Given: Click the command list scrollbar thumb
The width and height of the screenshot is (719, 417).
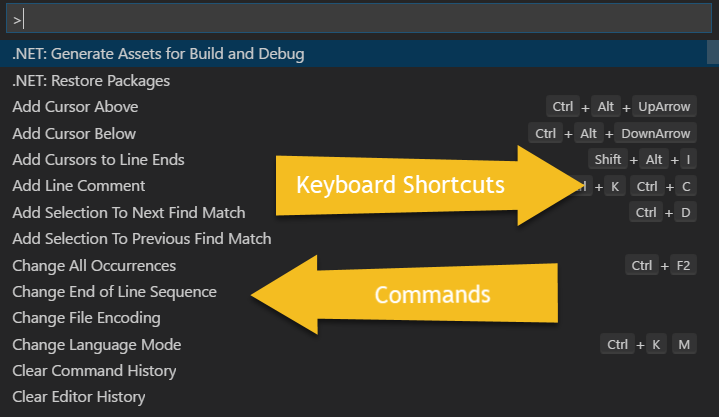Looking at the screenshot, I should pos(713,52).
